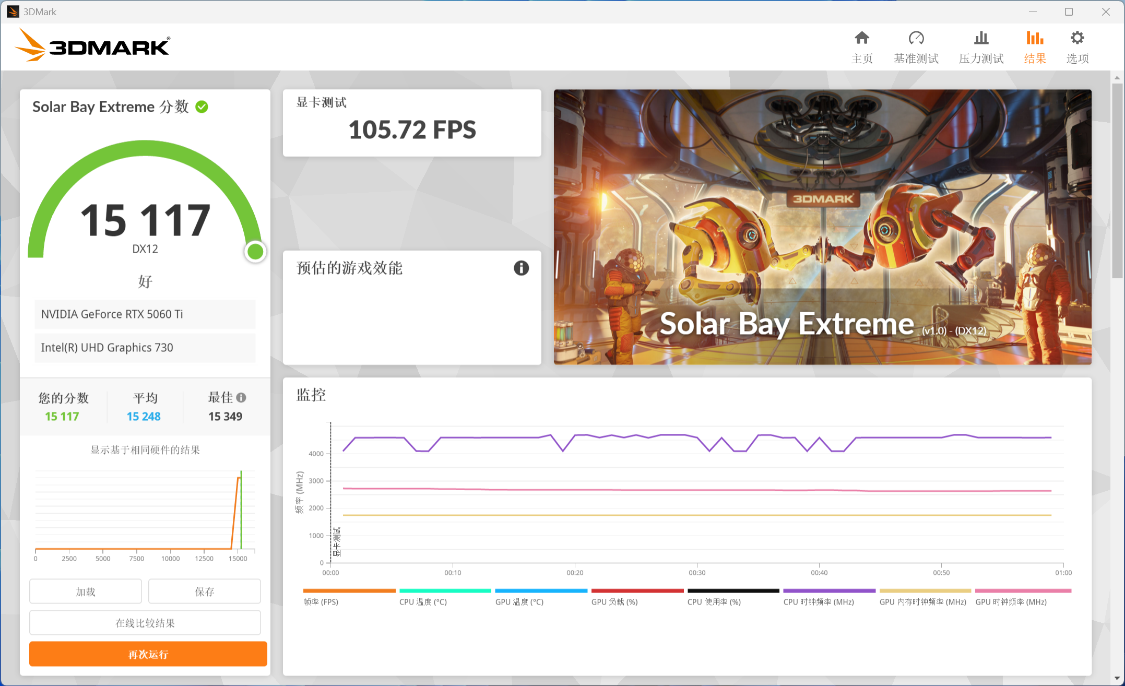Click the 3DMark logo in header
This screenshot has height=686, width=1125.
94,45
